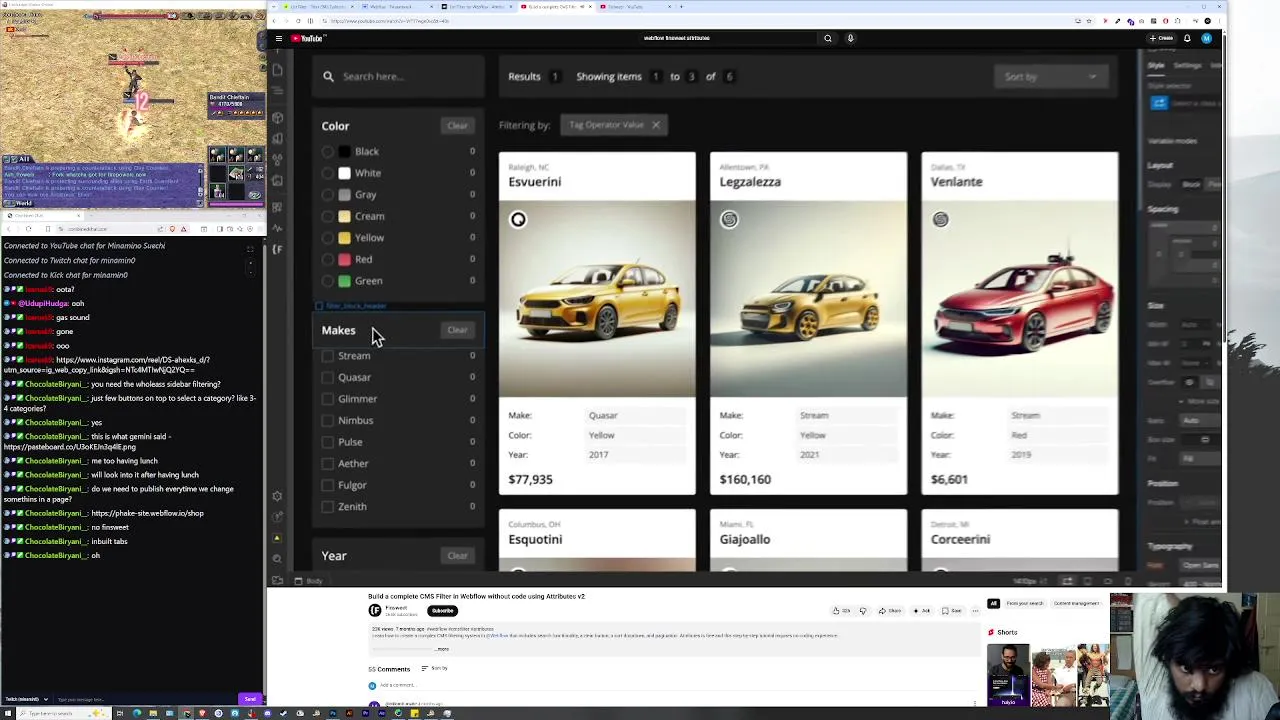Switch to Style tab in Webflow panel
1280x720 pixels.
[1156, 66]
